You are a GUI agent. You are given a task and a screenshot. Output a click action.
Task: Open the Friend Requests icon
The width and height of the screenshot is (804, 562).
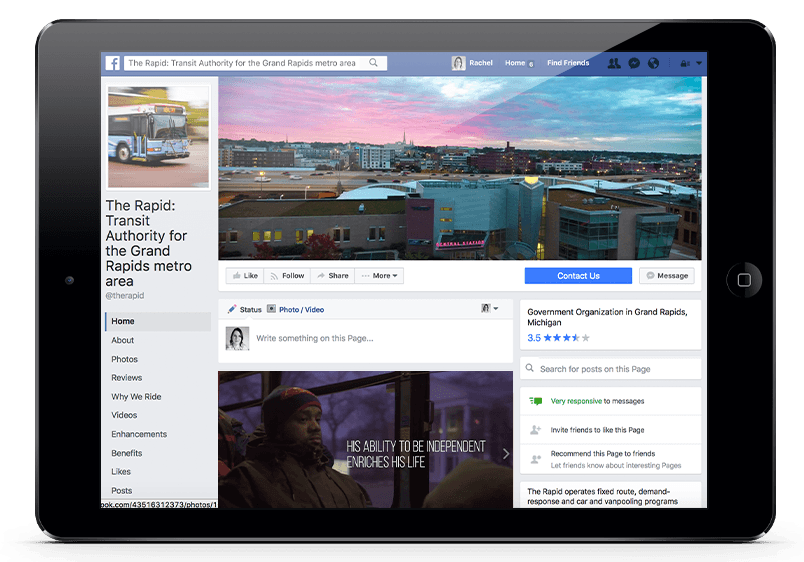point(614,63)
